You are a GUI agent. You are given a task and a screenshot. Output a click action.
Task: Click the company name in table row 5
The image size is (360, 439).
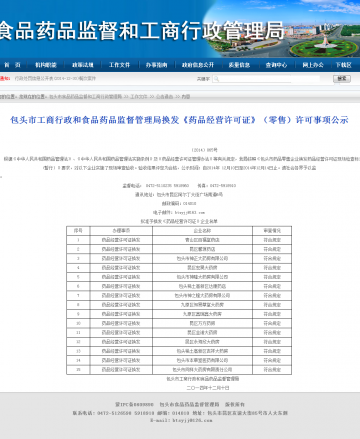[x=202, y=277]
